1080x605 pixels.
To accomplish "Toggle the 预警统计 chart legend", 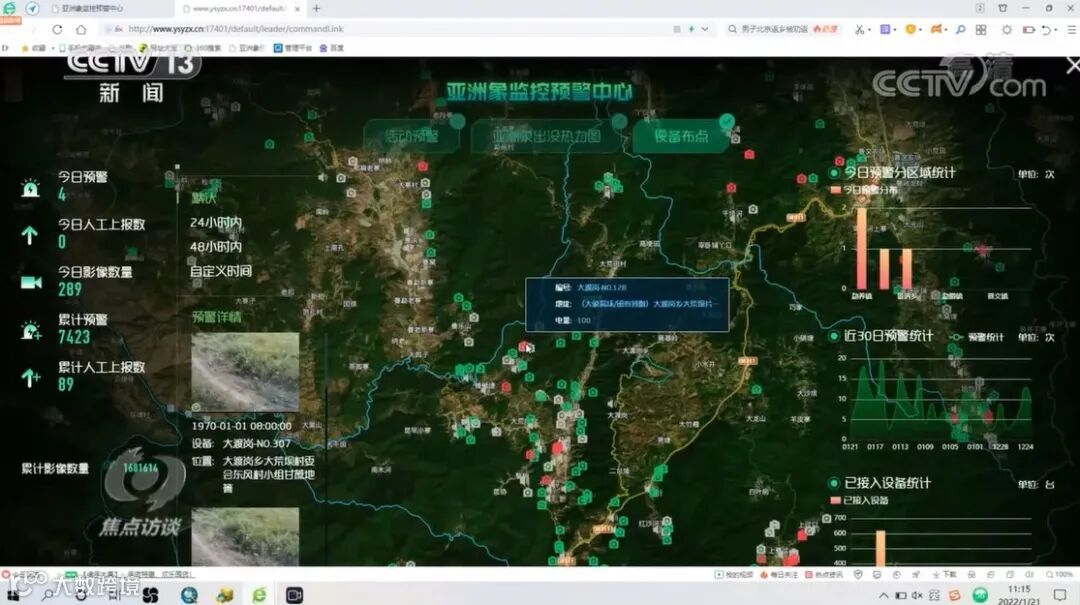I will (x=977, y=337).
